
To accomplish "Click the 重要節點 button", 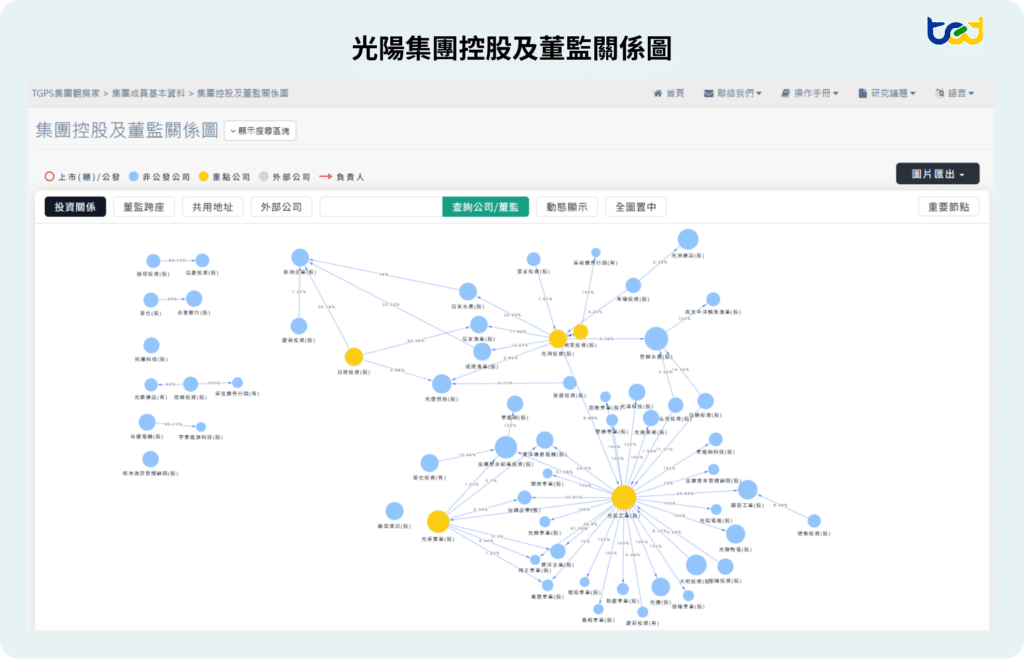I will point(948,207).
